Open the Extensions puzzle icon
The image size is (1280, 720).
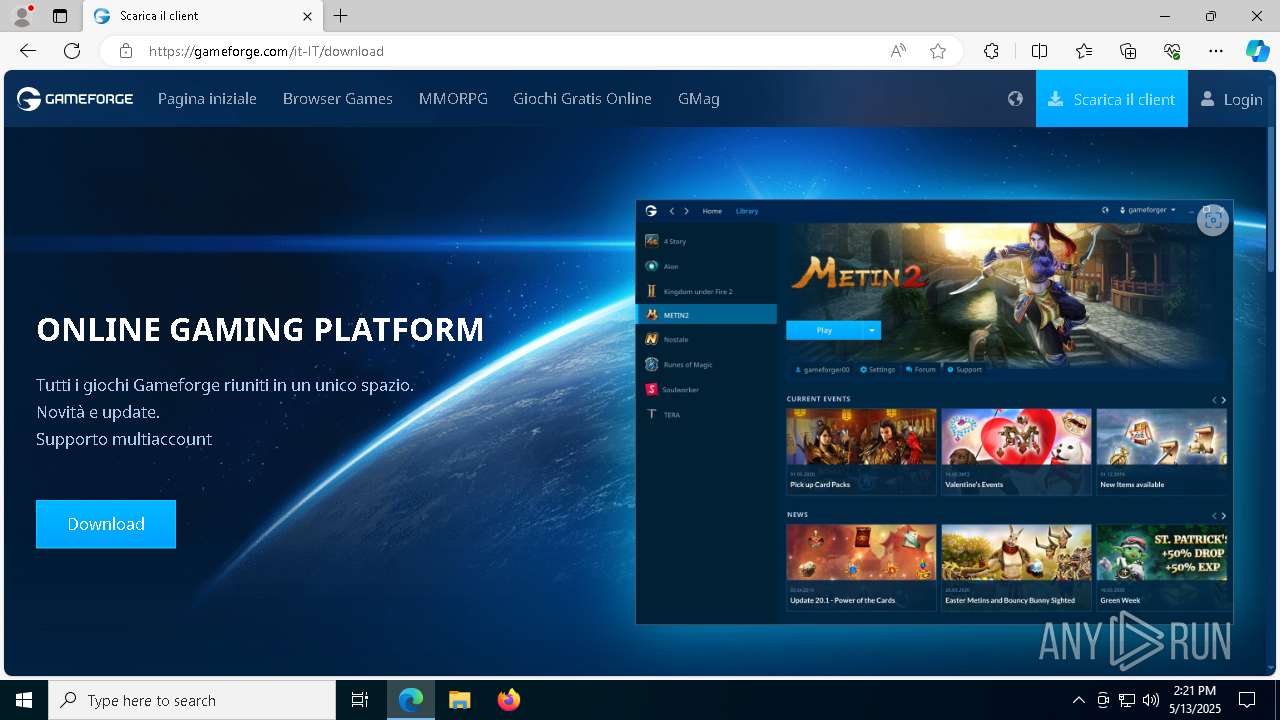(x=991, y=51)
